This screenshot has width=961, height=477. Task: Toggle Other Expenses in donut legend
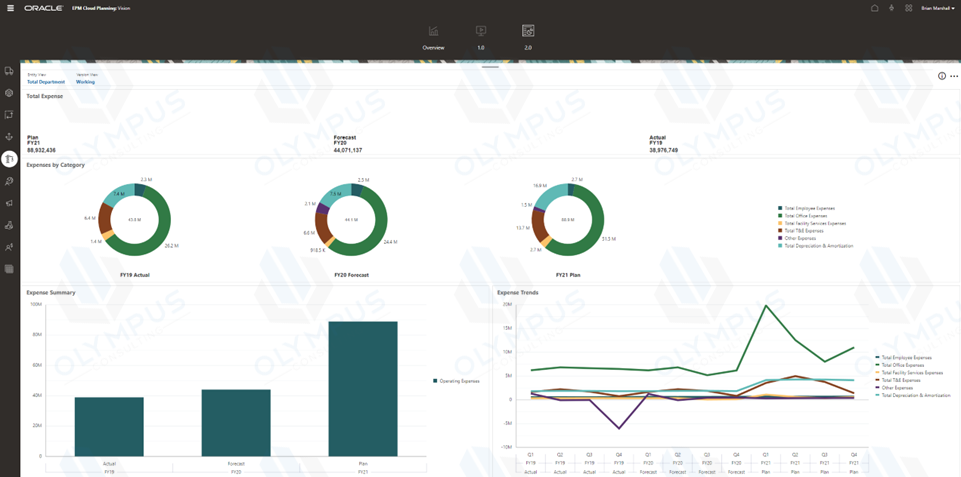point(797,238)
